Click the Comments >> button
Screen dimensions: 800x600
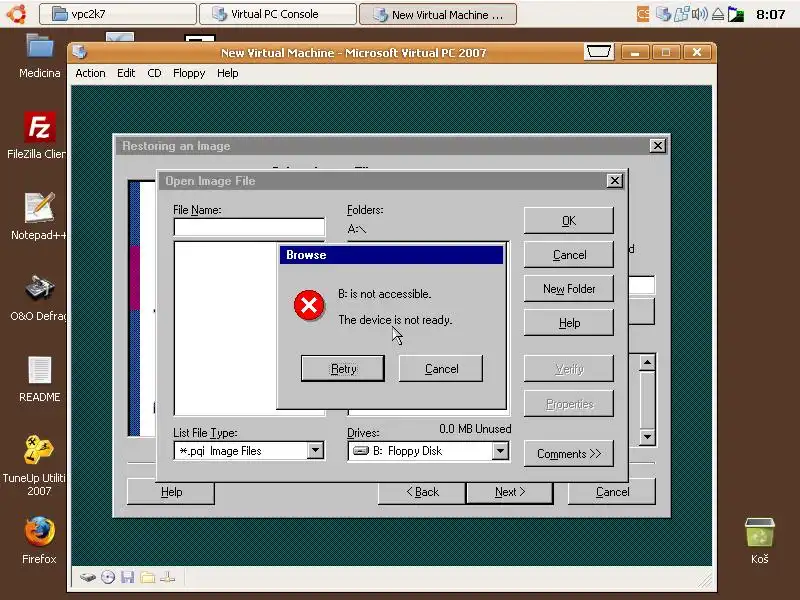[568, 454]
